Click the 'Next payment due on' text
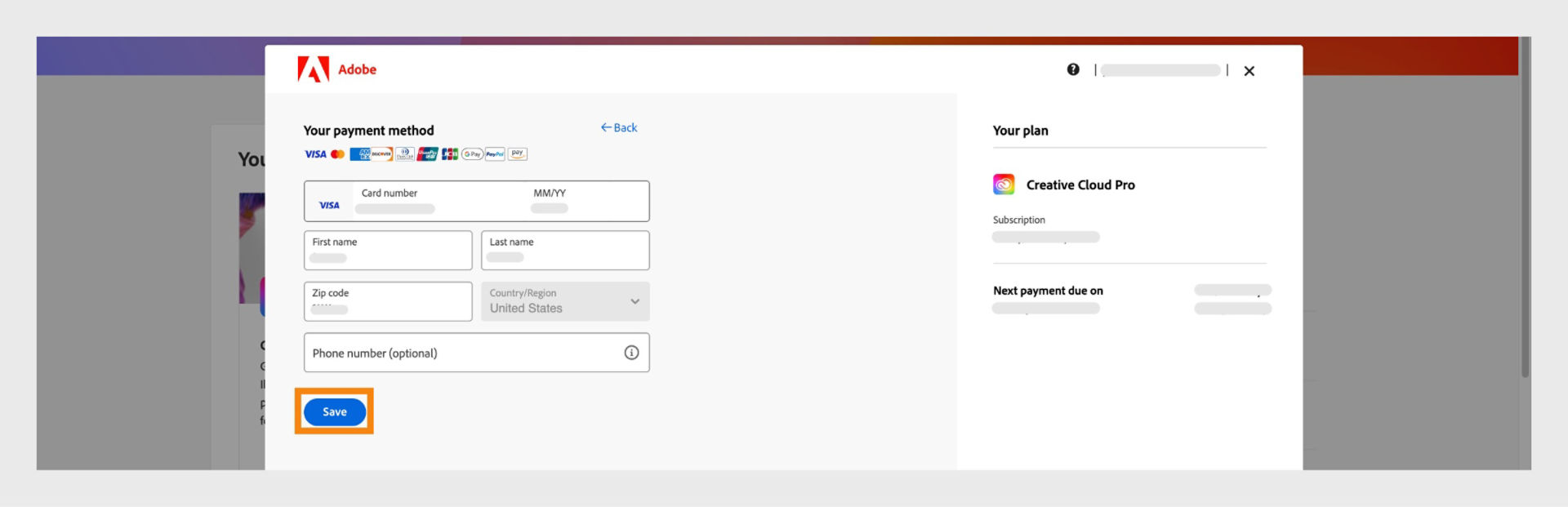This screenshot has width=1568, height=507. coord(1048,291)
